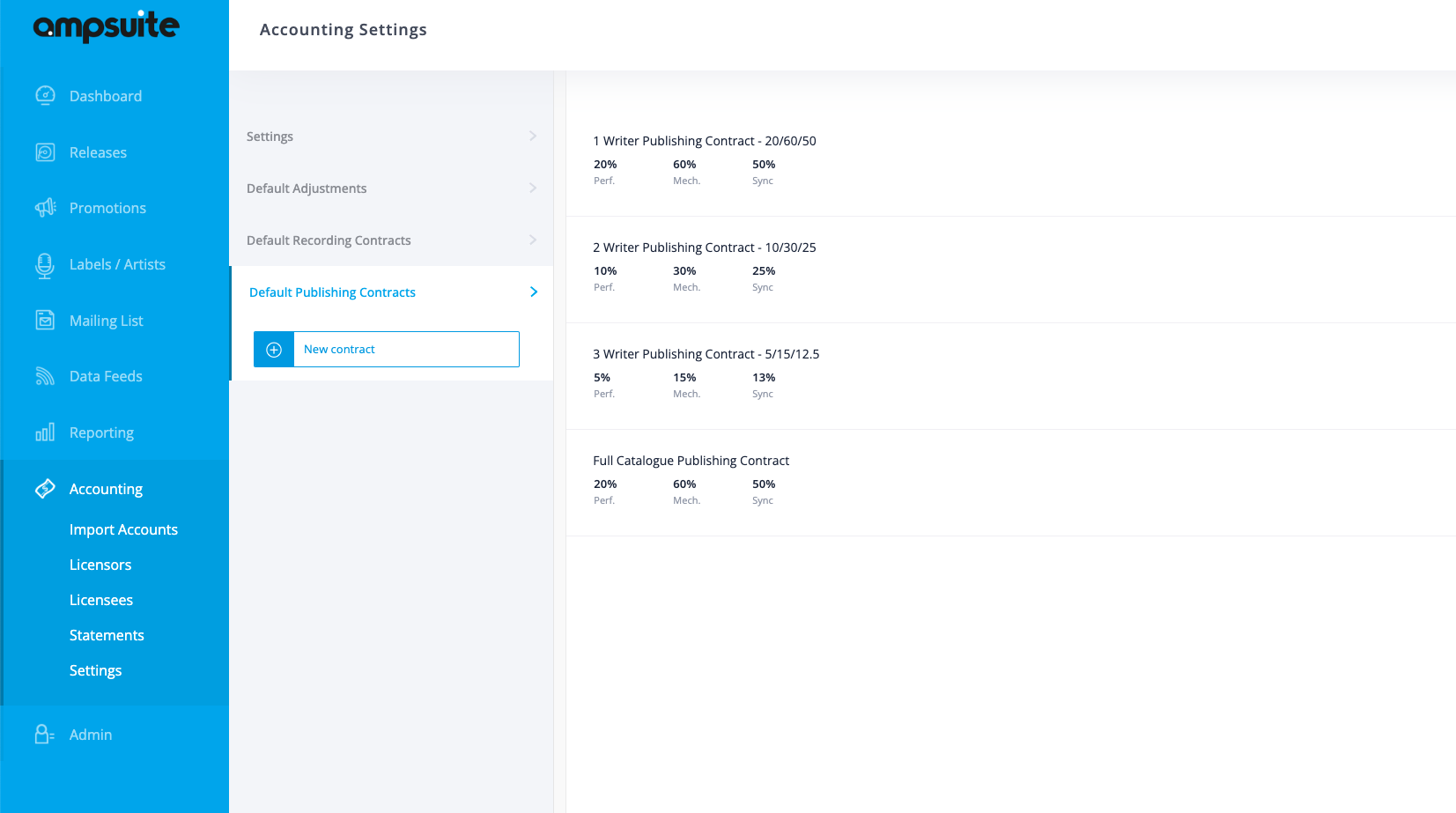Open Full Catalogue Publishing Contract
The image size is (1456, 813).
[x=691, y=461]
